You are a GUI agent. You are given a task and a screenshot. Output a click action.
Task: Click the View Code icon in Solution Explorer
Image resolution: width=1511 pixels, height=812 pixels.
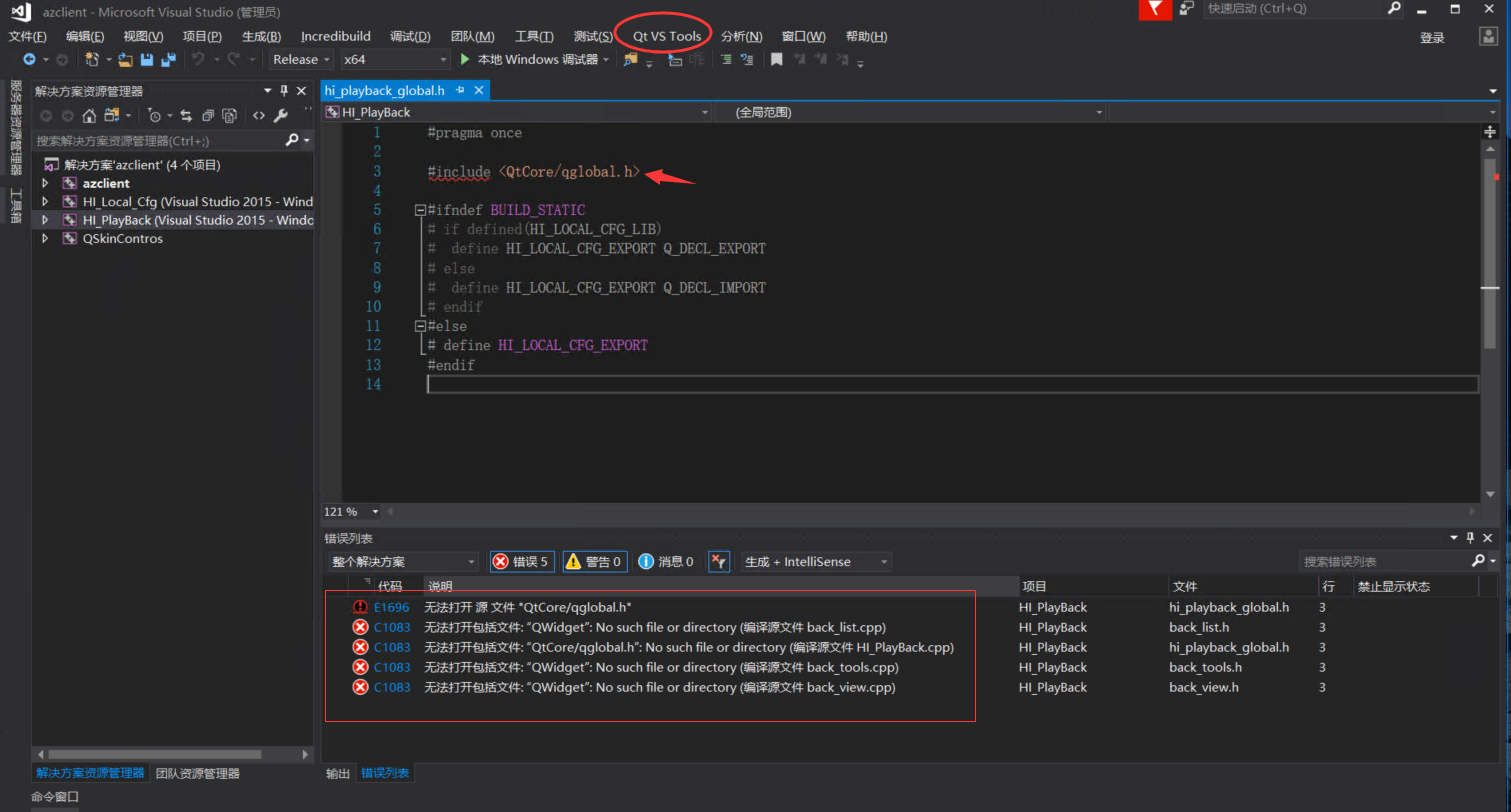[259, 115]
